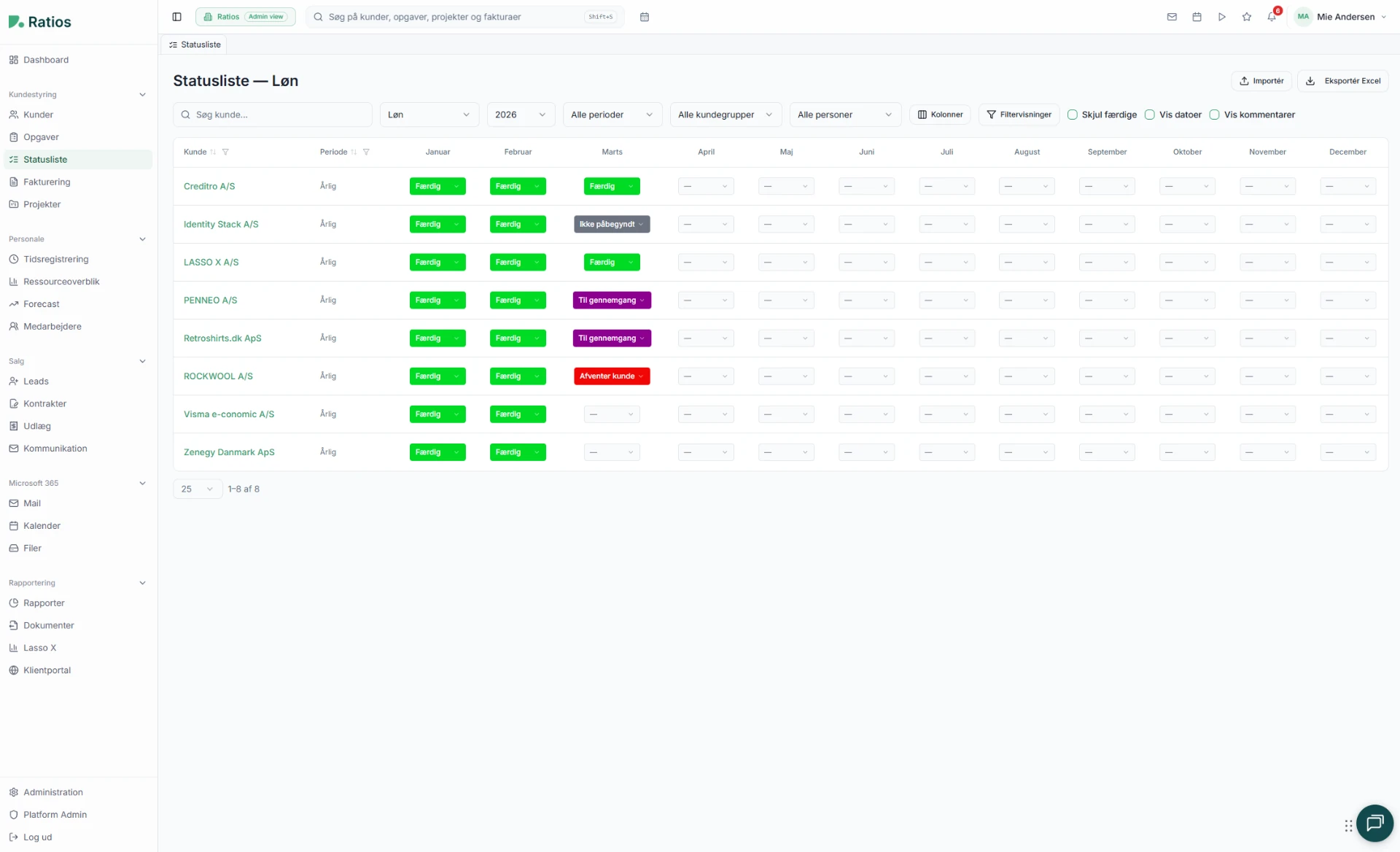
Task: Click the Ratios Admin view badge
Action: pyautogui.click(x=246, y=17)
